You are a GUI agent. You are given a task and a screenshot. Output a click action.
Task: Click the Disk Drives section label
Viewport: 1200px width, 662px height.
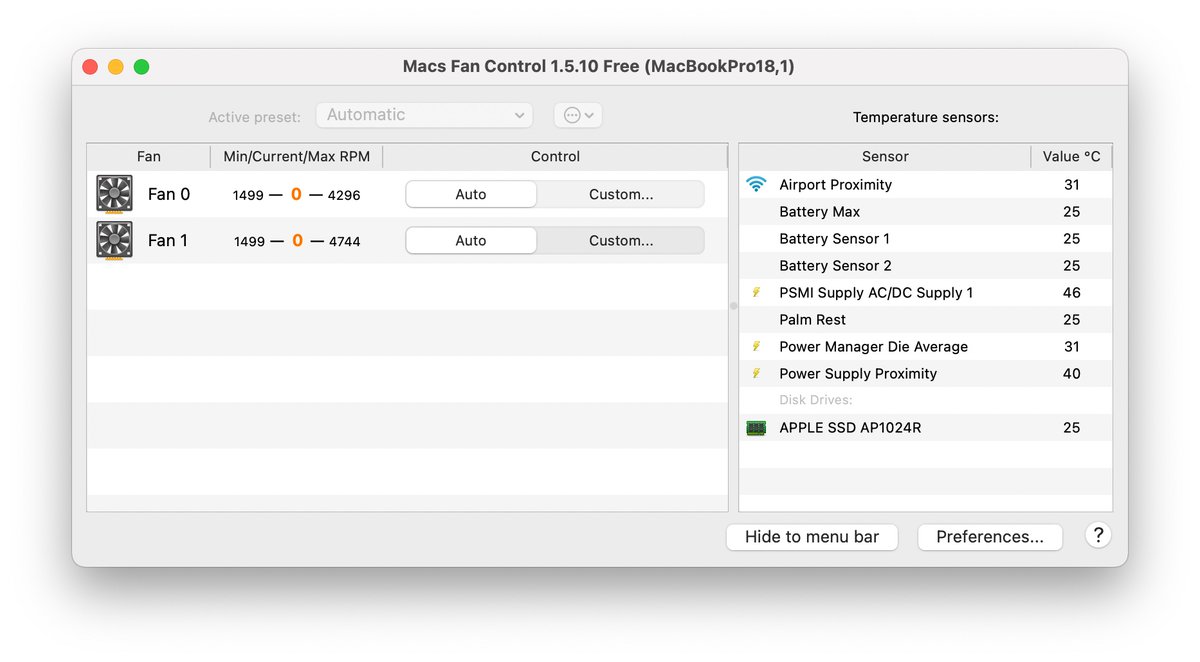click(x=816, y=400)
